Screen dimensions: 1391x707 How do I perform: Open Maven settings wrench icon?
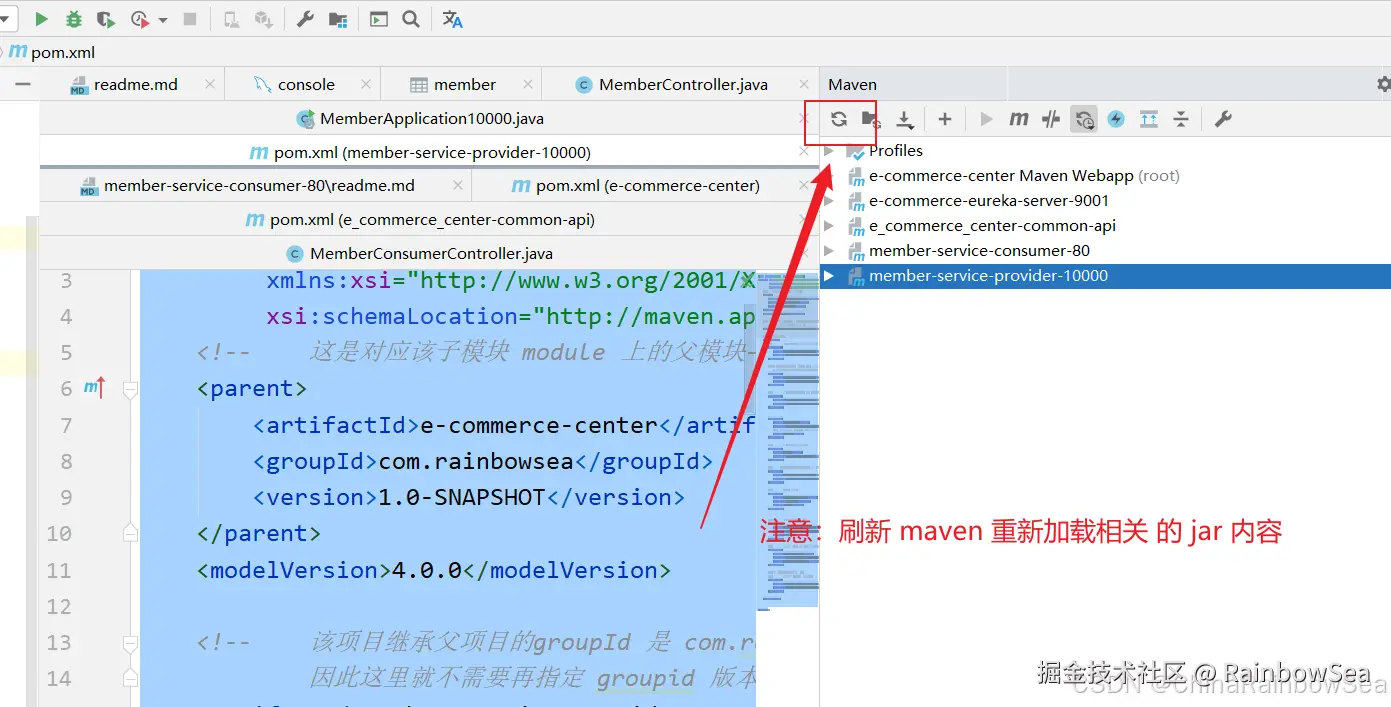point(1222,119)
